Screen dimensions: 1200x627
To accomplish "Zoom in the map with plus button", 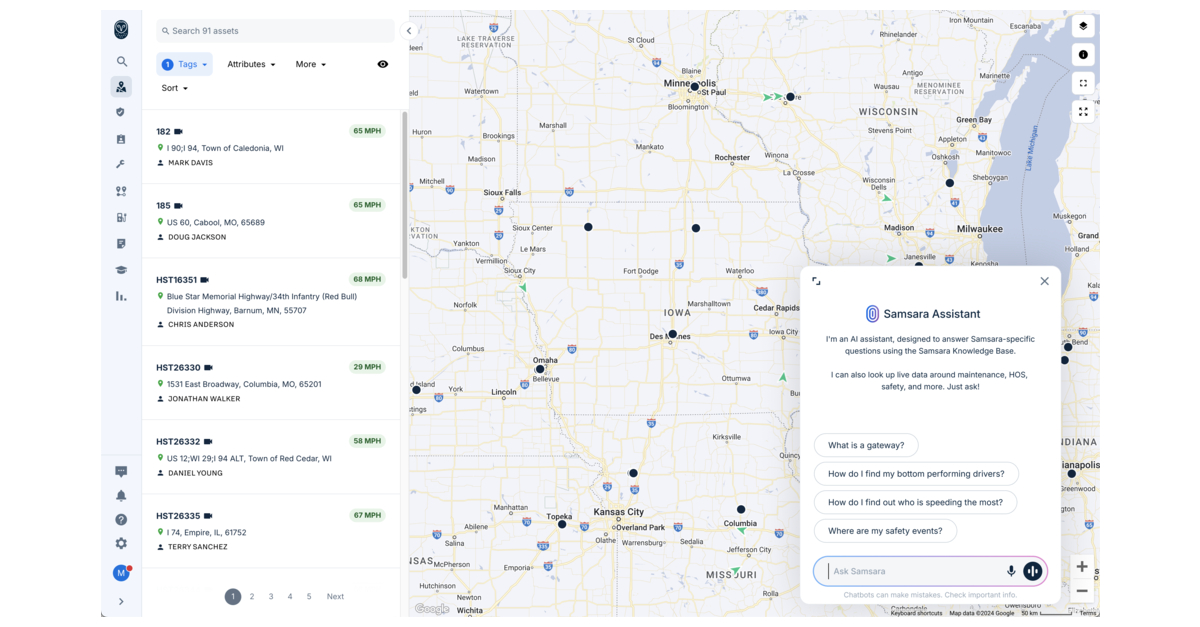I will (1082, 567).
